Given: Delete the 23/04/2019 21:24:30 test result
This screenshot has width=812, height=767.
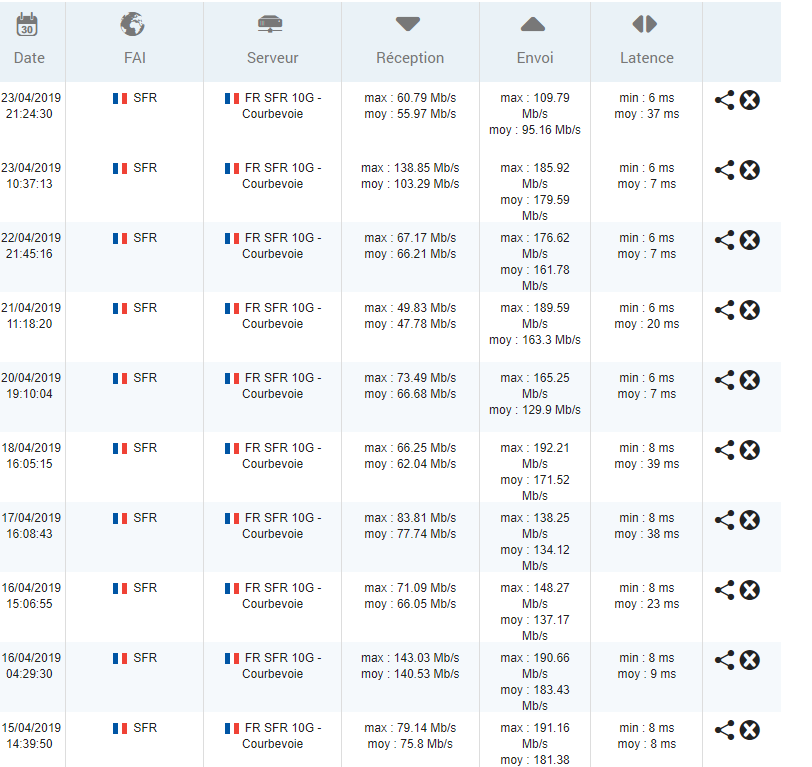Looking at the screenshot, I should (x=750, y=100).
